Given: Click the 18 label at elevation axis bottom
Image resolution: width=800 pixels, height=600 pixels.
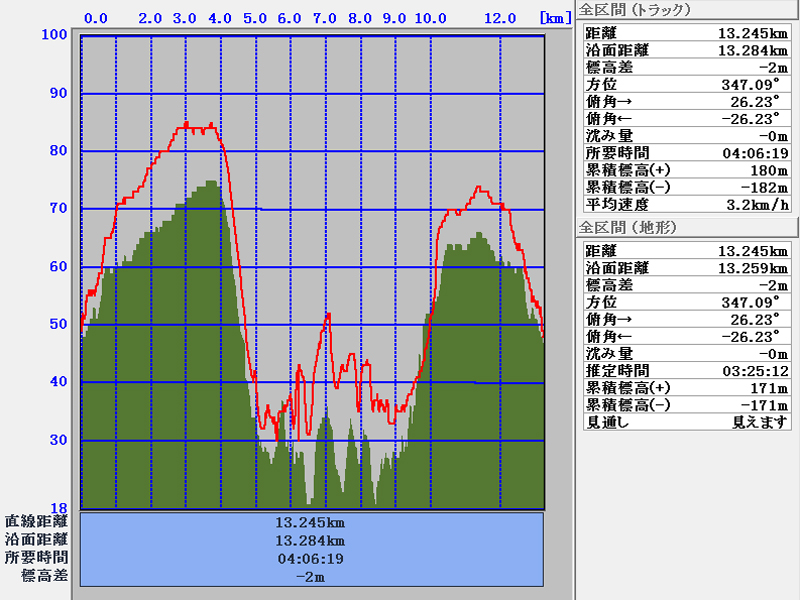Looking at the screenshot, I should [x=58, y=508].
